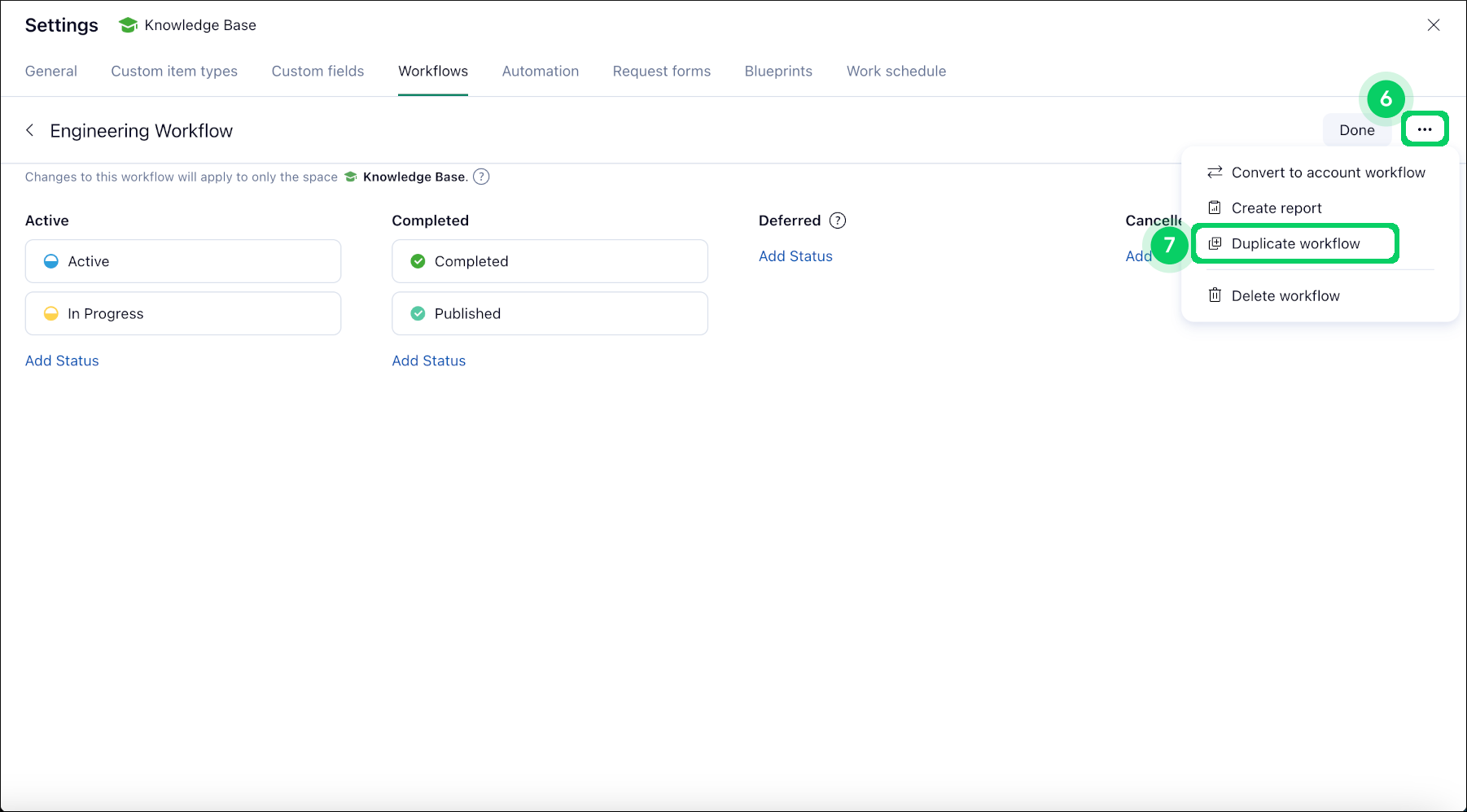Click the help question mark beside Deferred
1467x812 pixels.
[839, 220]
